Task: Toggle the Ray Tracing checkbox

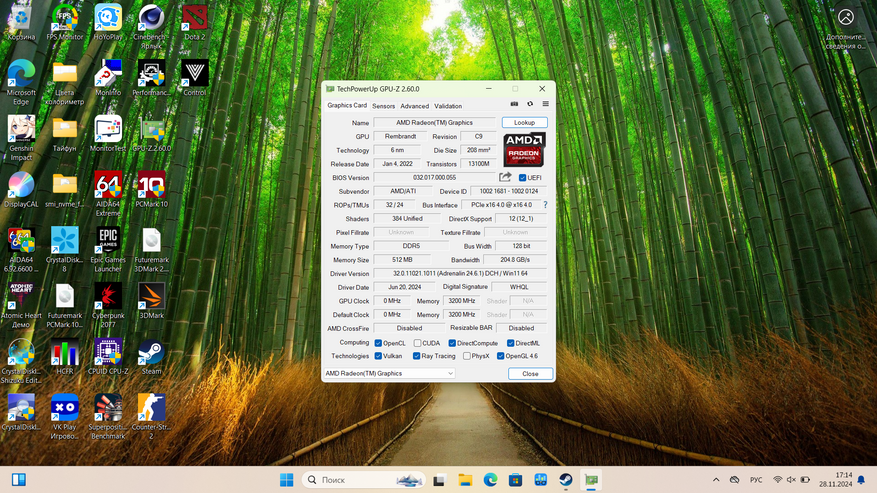Action: (417, 356)
